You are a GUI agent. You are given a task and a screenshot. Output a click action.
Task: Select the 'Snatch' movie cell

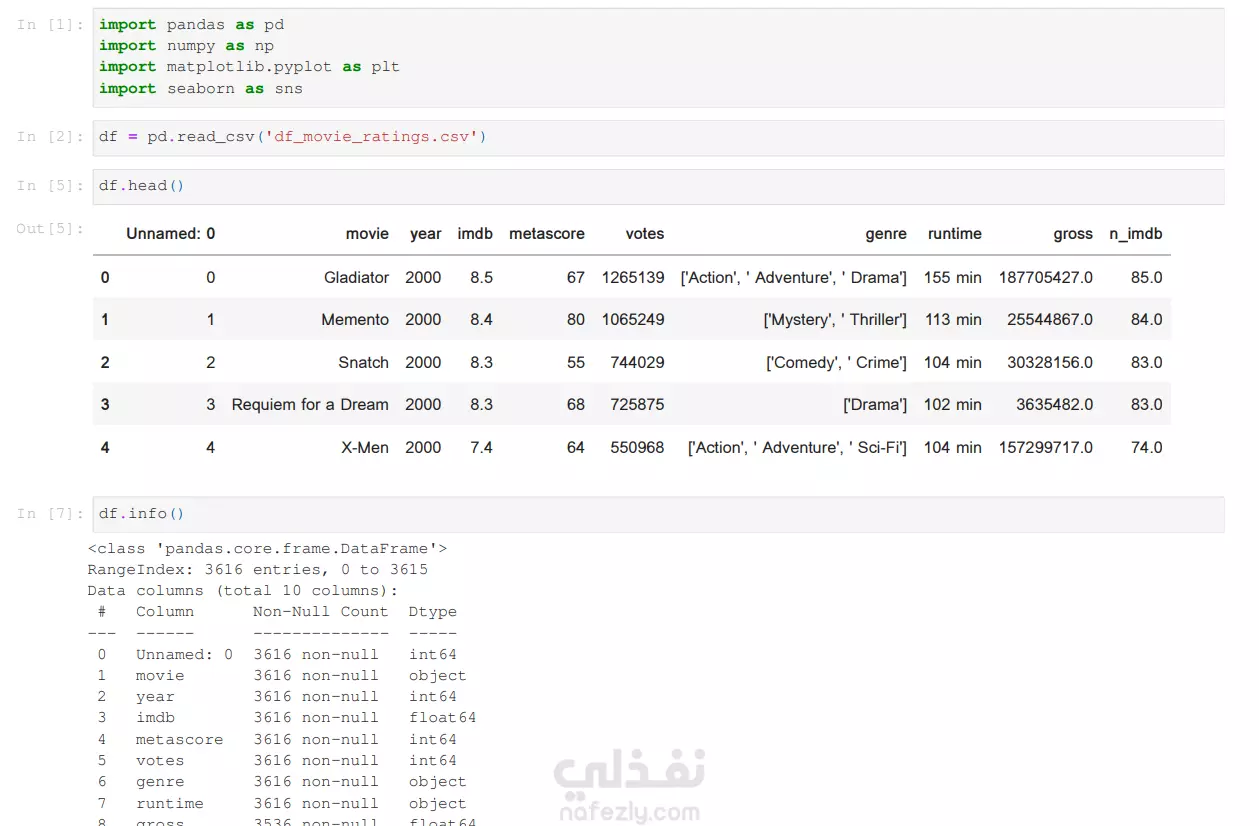364,362
